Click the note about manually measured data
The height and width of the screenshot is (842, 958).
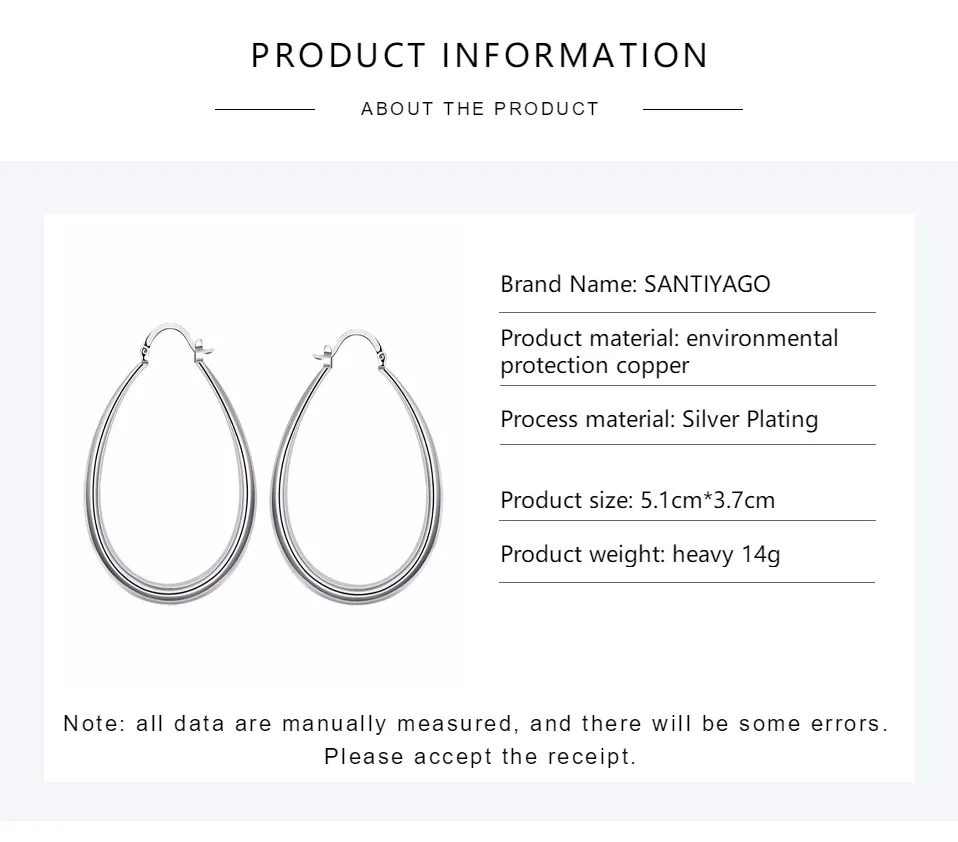tap(475, 723)
